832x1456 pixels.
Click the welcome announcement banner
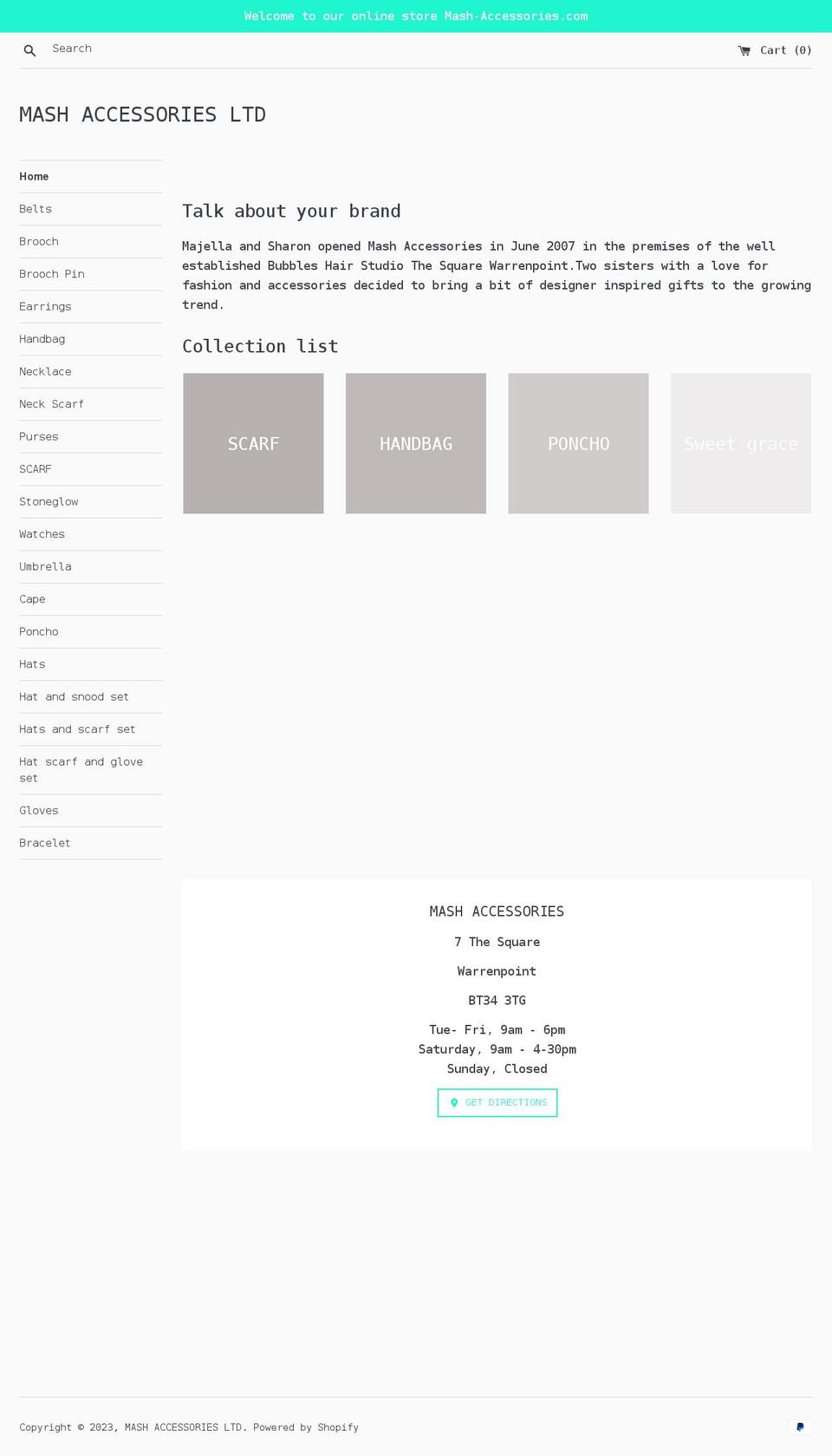(416, 16)
